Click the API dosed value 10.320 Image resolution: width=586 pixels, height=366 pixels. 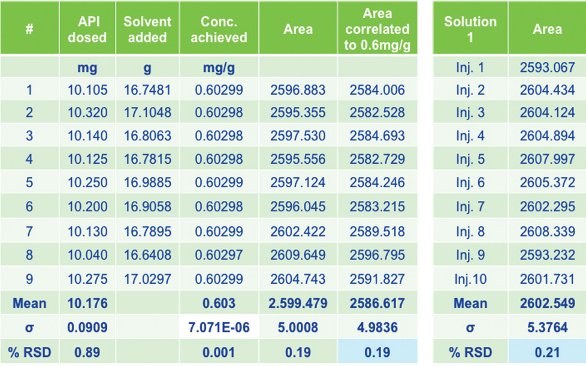tap(87, 113)
